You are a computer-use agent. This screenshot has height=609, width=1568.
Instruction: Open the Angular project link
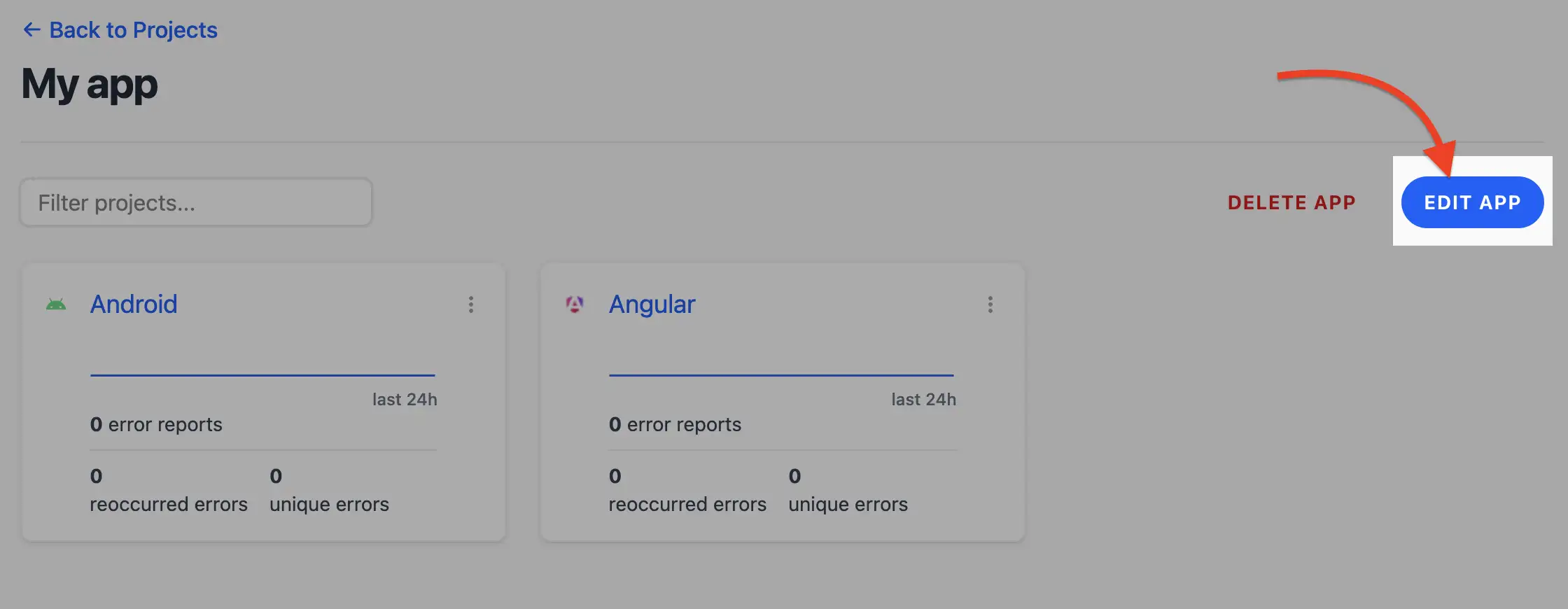pyautogui.click(x=652, y=304)
